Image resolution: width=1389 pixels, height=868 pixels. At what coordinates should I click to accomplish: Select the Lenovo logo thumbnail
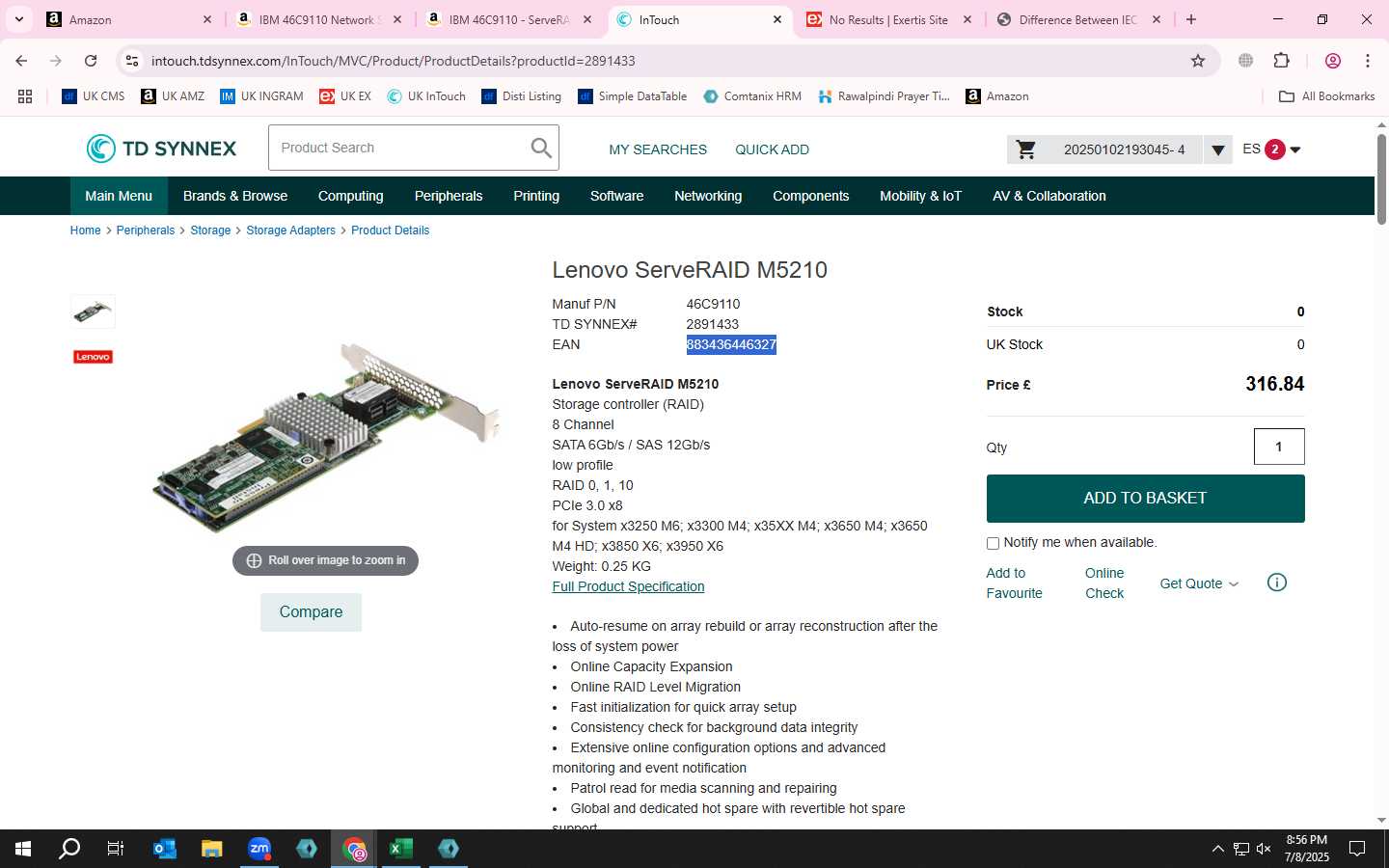93,357
